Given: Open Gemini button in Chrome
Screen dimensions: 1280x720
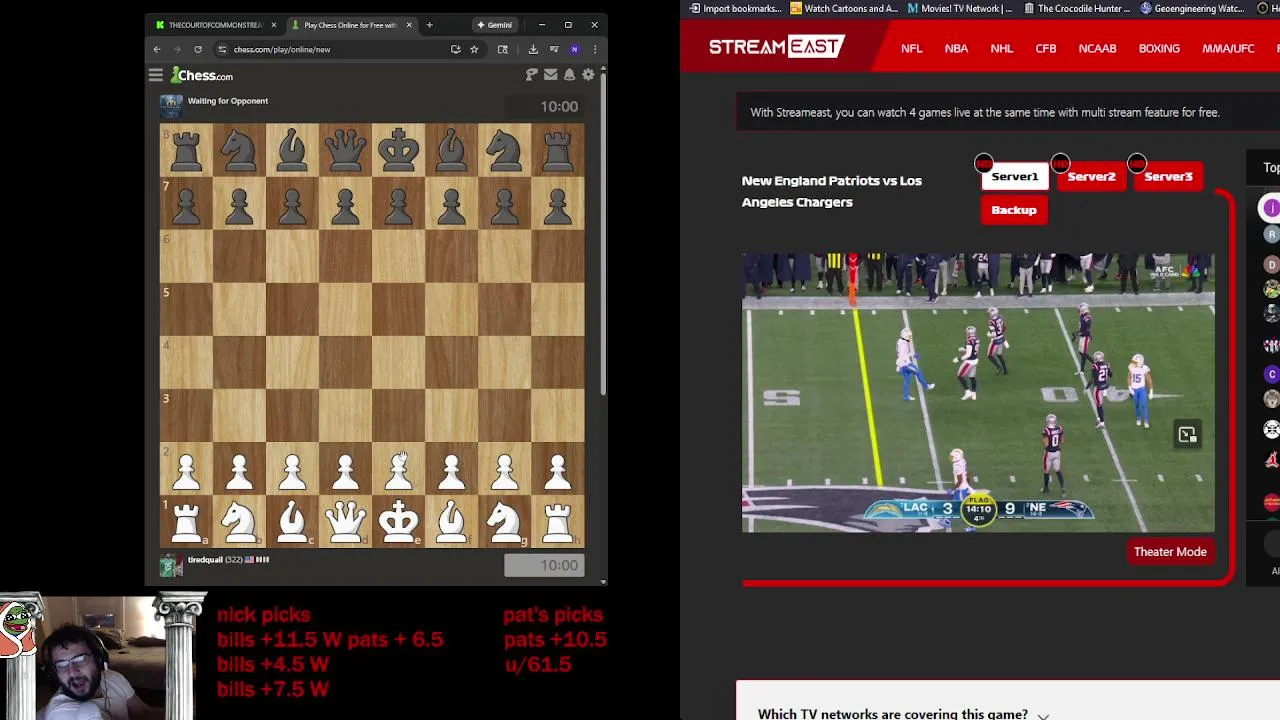Looking at the screenshot, I should (495, 25).
